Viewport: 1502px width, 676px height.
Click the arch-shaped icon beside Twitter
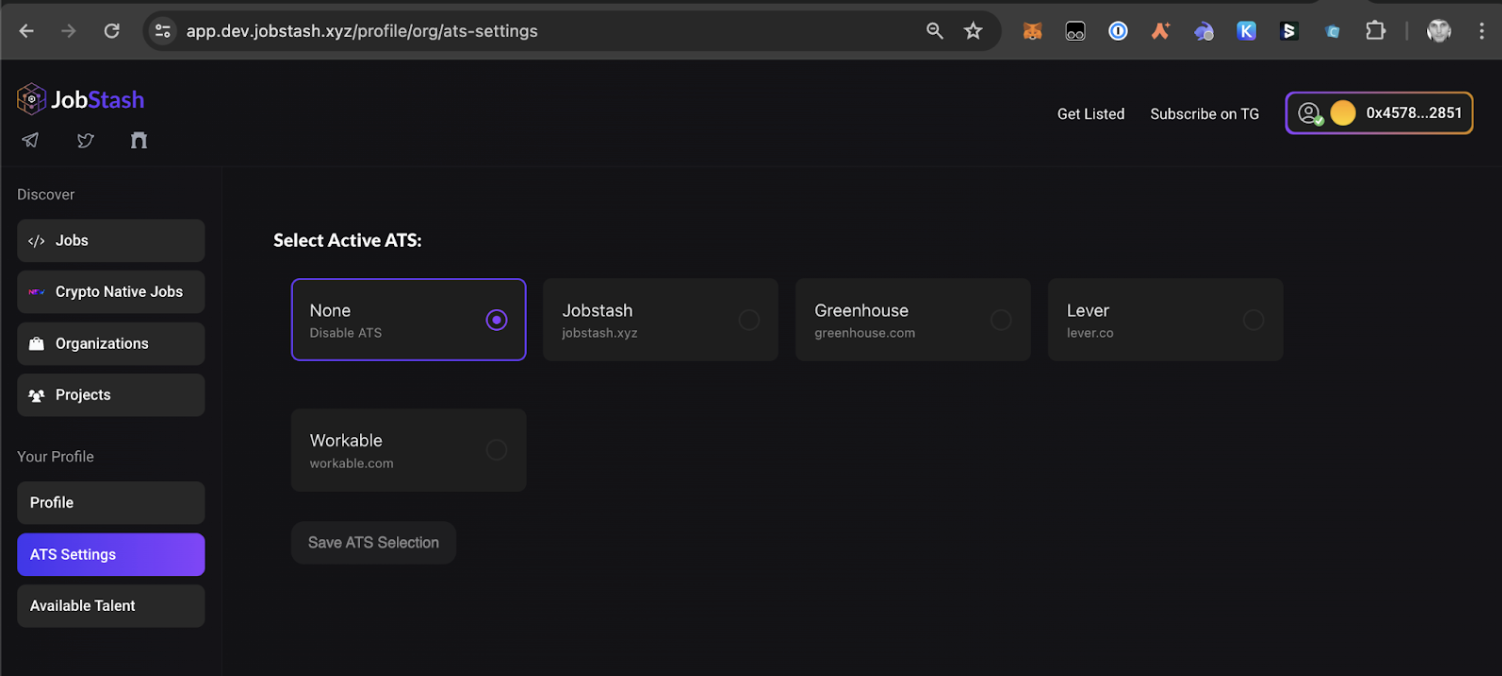click(x=139, y=140)
